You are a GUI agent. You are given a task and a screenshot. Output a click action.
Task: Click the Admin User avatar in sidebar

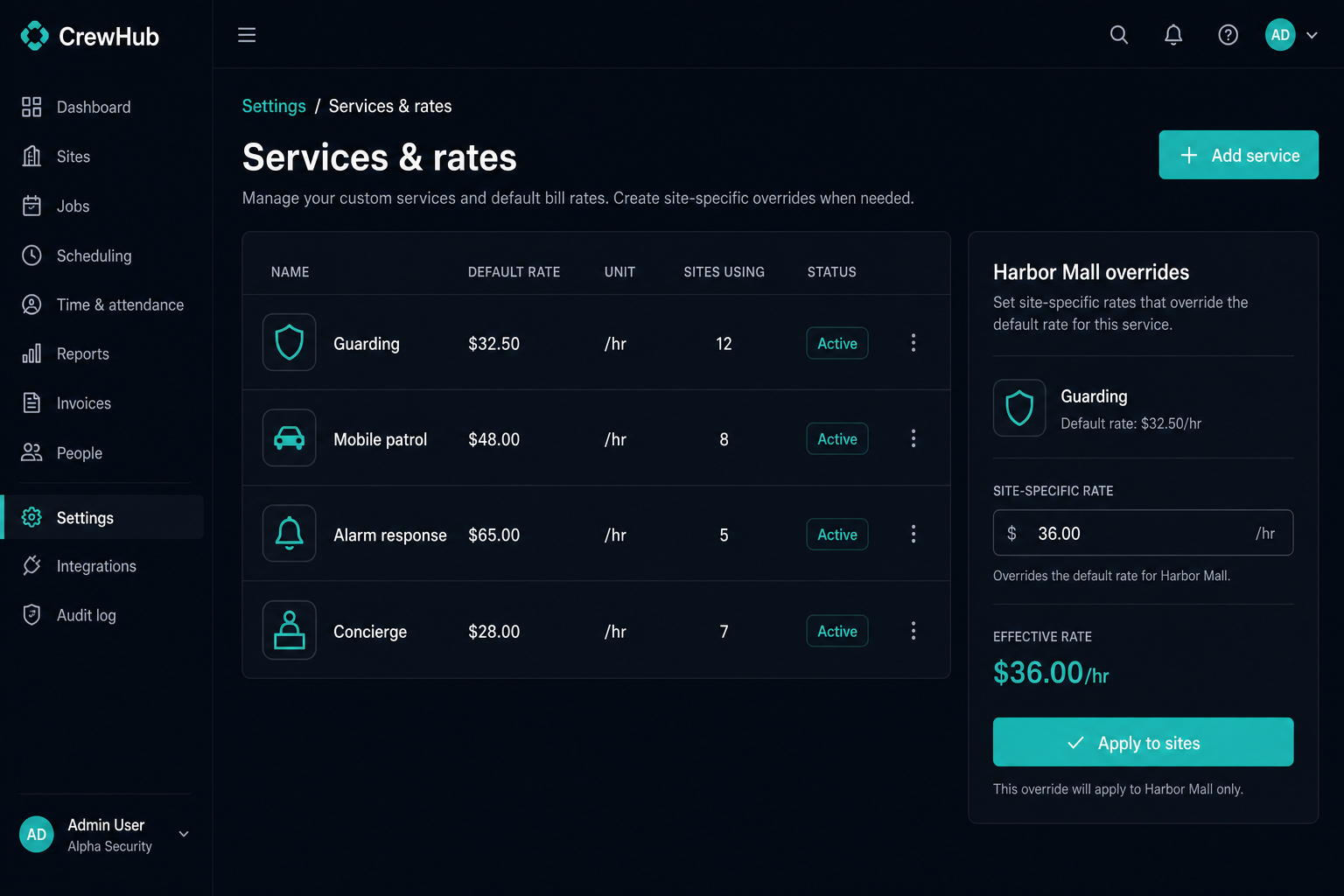(37, 835)
